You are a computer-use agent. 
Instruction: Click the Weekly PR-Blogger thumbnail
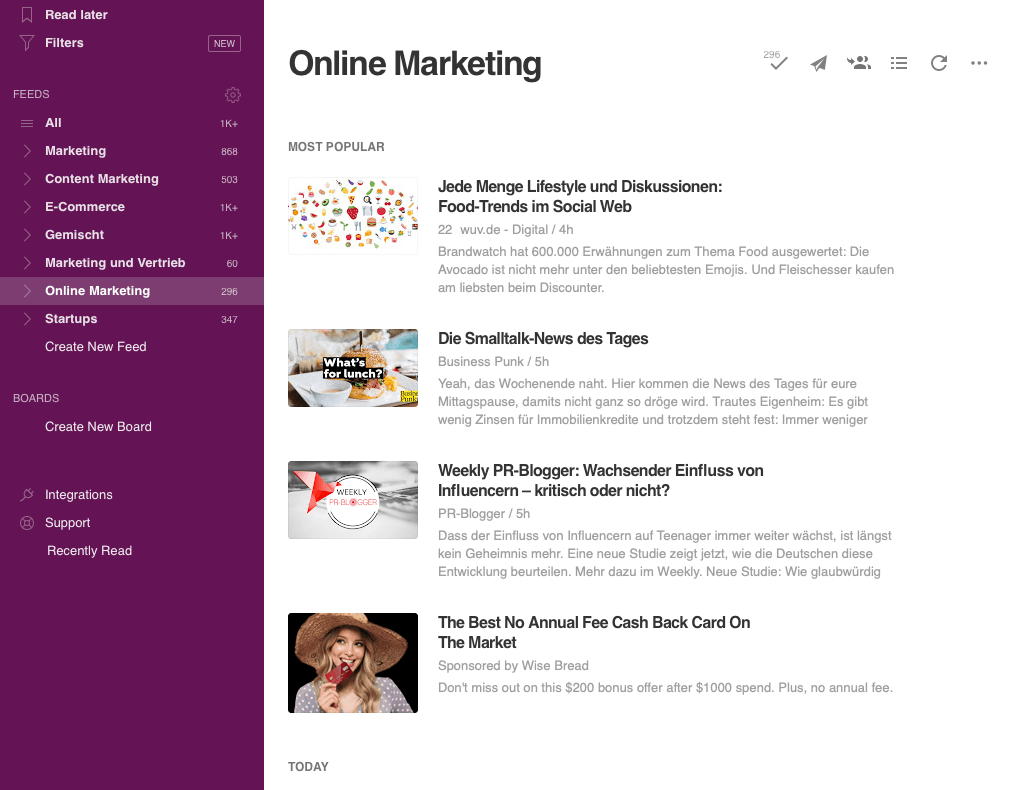click(353, 500)
